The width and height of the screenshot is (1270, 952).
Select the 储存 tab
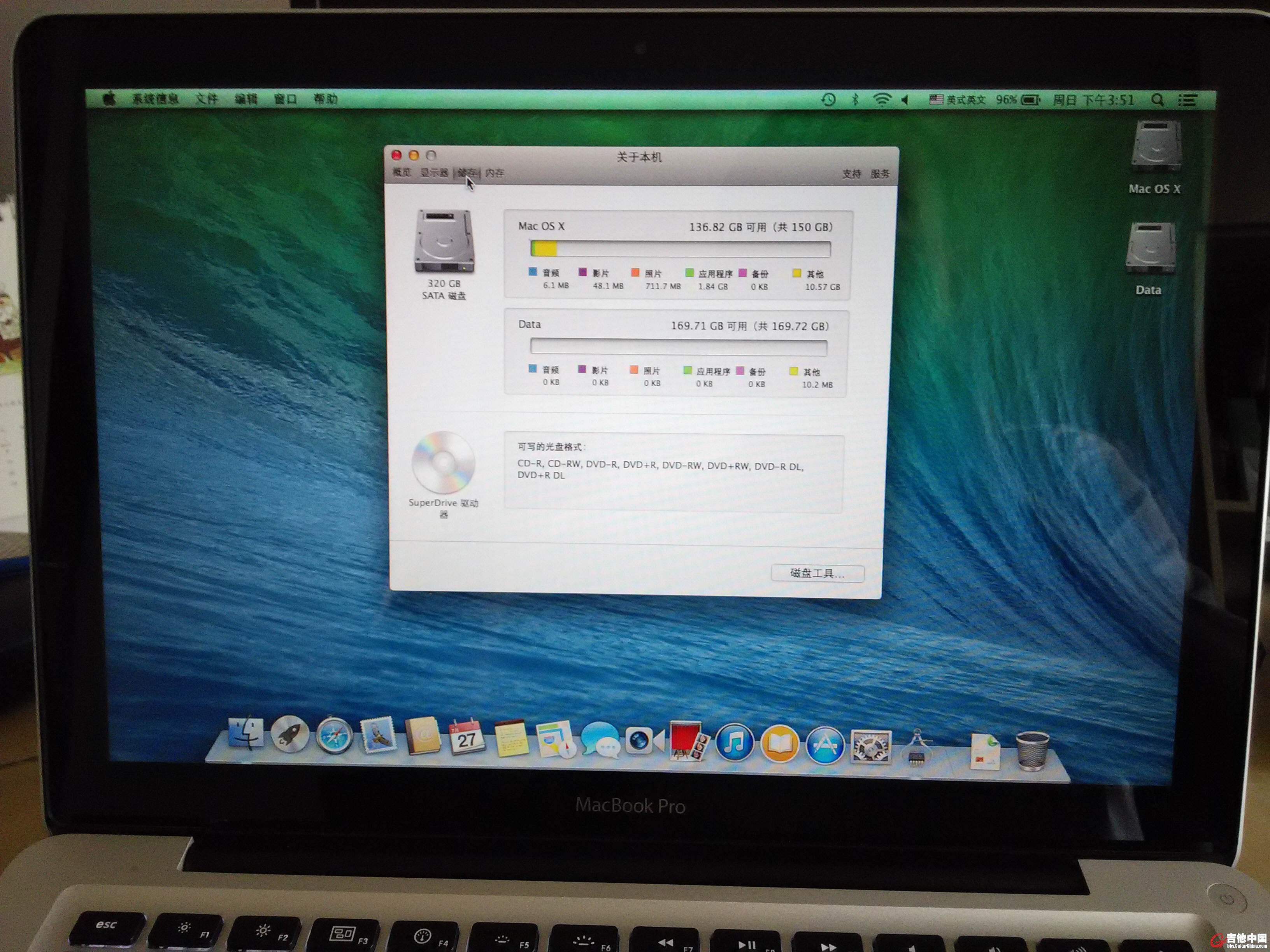(x=467, y=173)
